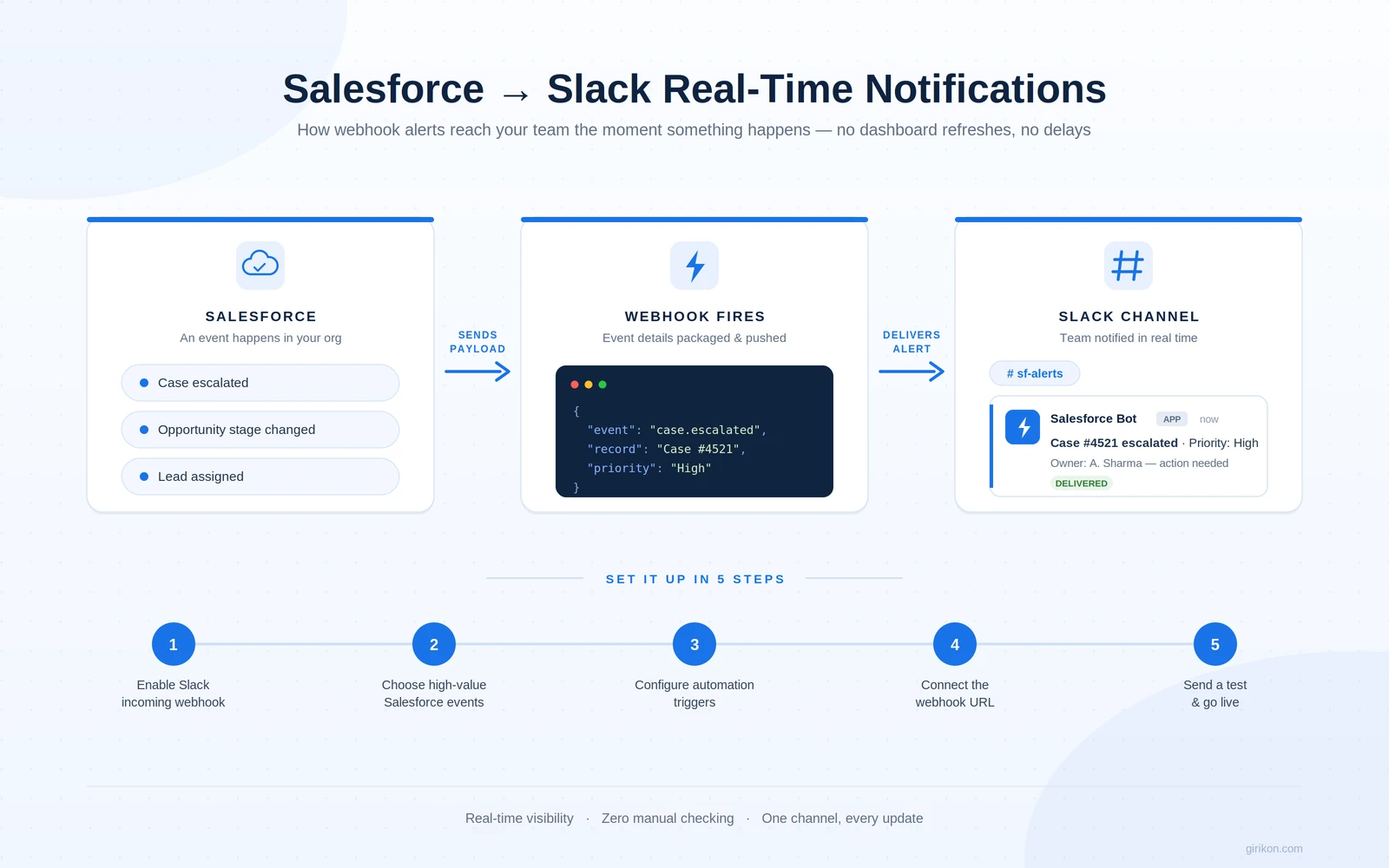
Task: Click 'Send a test & go live' step text
Action: (x=1215, y=694)
